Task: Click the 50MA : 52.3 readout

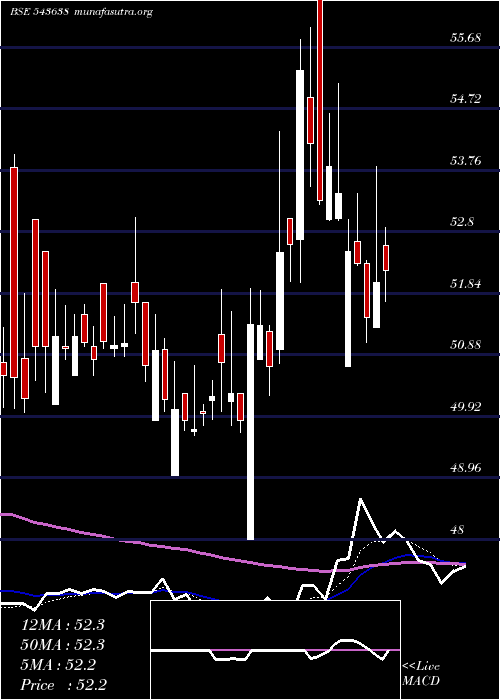Action: tap(62, 645)
